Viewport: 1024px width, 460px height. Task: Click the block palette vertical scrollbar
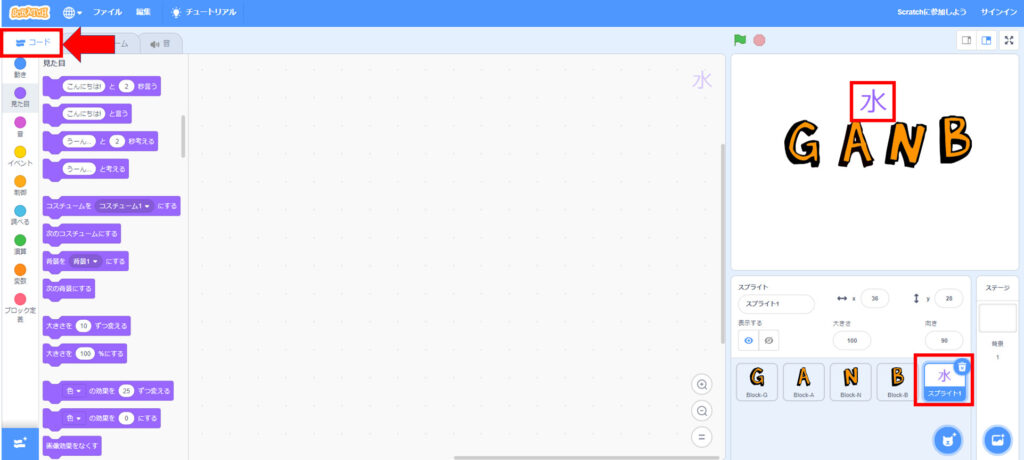tap(184, 136)
